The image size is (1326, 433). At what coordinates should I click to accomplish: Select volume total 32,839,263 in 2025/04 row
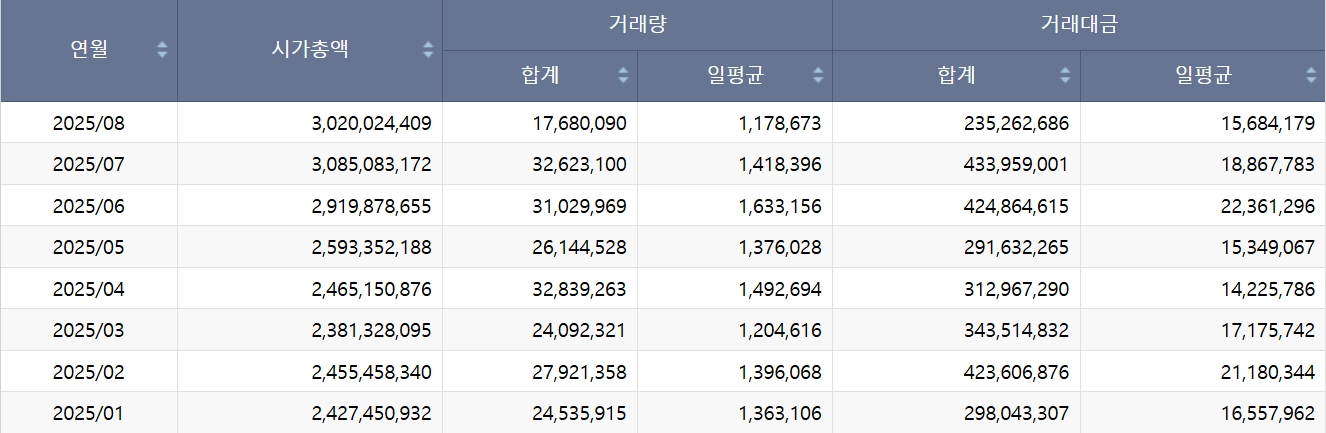[x=581, y=289]
